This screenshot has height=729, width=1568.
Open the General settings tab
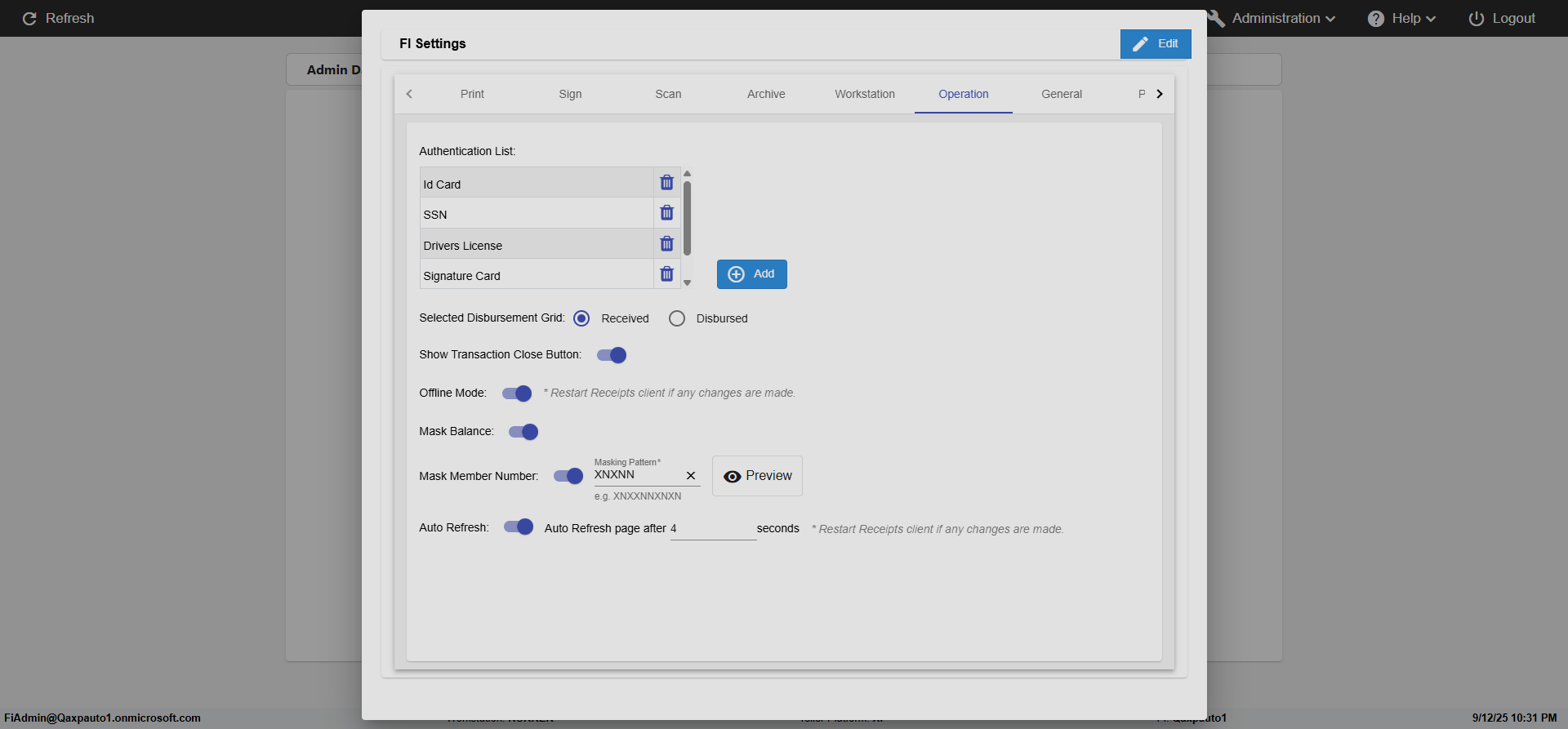click(x=1061, y=94)
